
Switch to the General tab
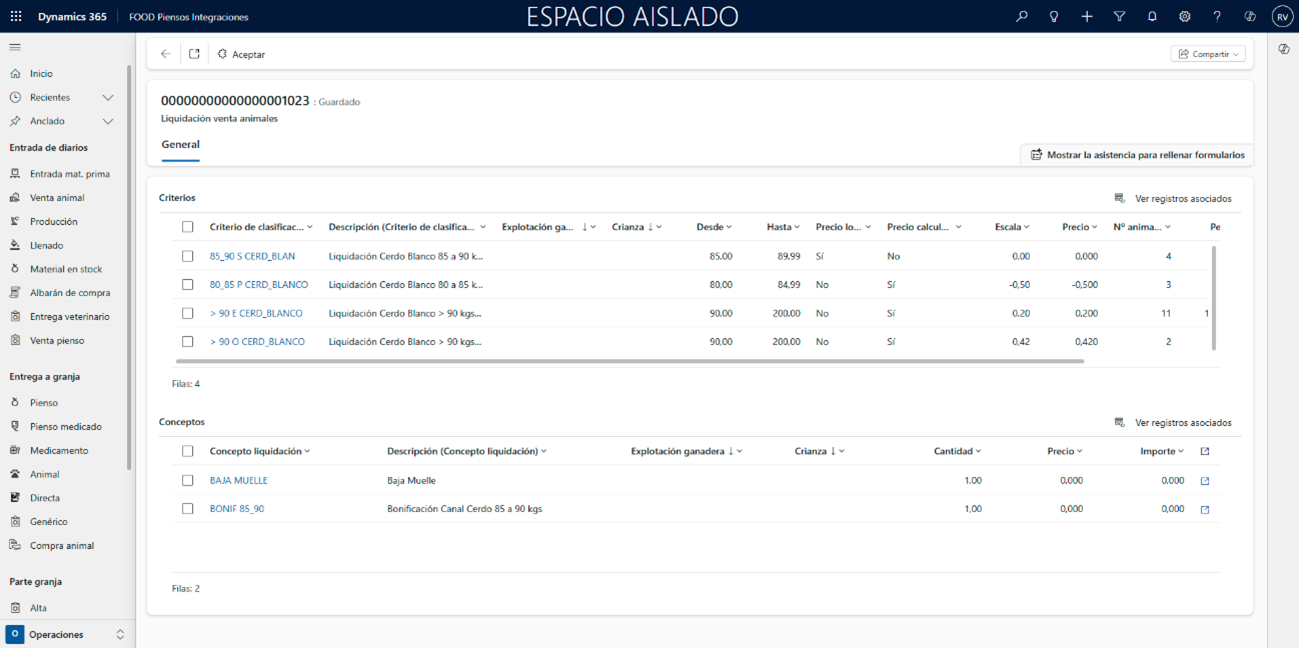pyautogui.click(x=180, y=145)
